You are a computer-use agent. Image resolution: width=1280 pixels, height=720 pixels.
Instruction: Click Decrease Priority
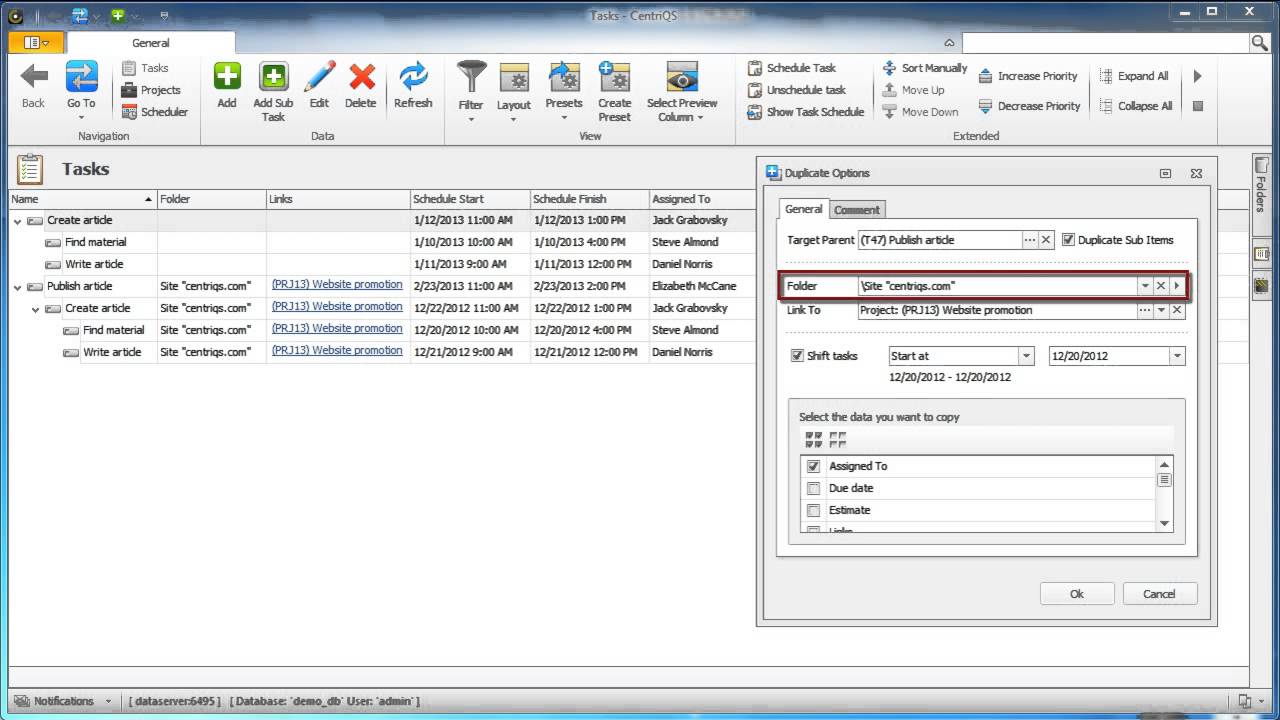(1028, 106)
